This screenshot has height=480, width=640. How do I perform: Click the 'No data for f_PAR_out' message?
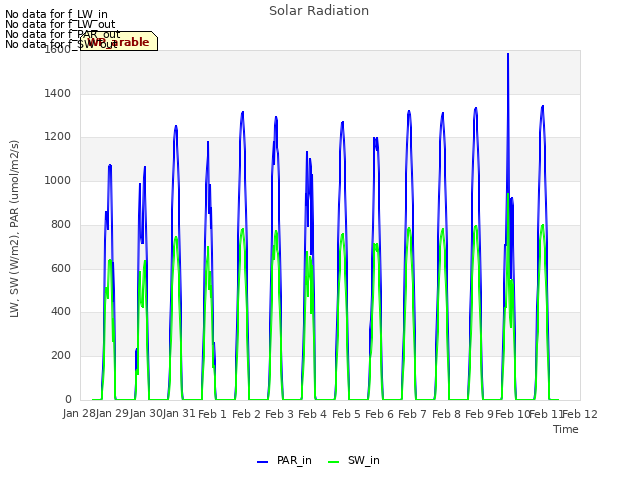pyautogui.click(x=62, y=34)
